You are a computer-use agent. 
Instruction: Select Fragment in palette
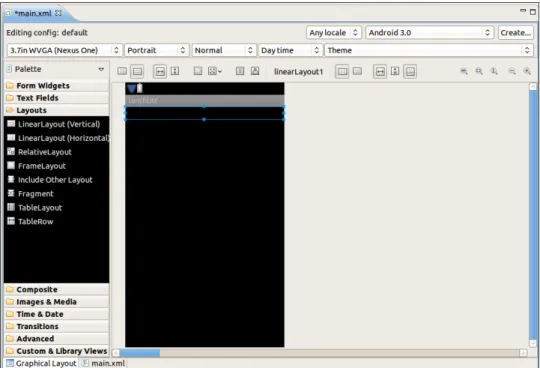(57, 193)
